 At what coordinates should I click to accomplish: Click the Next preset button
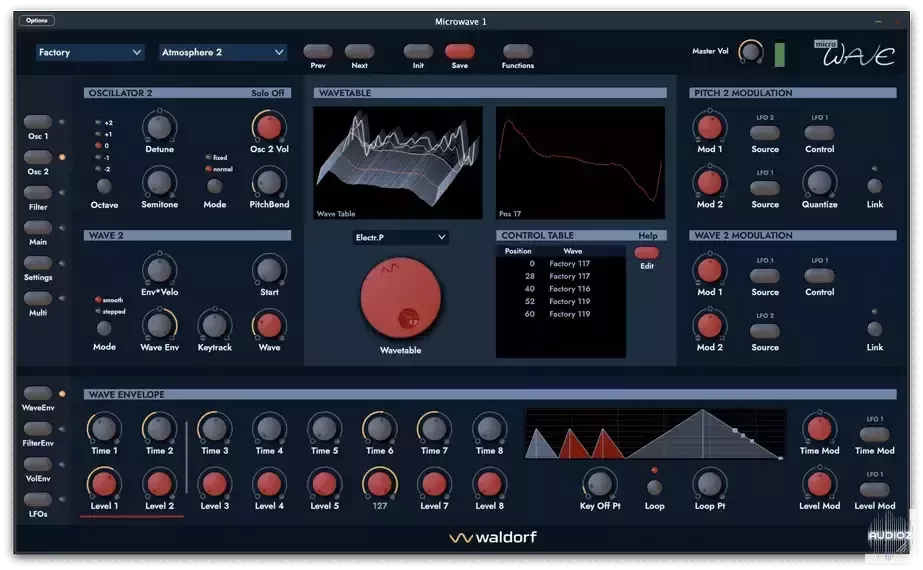(359, 51)
